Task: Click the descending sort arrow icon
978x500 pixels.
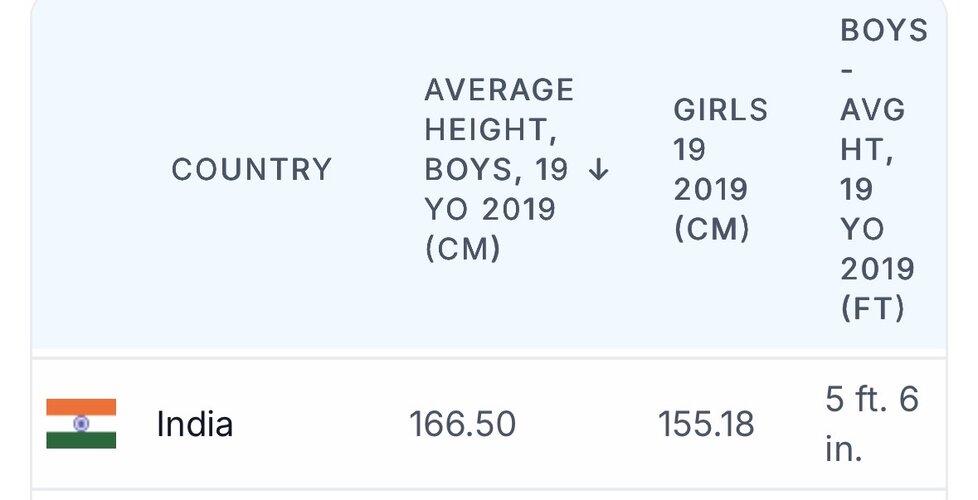Action: point(598,170)
